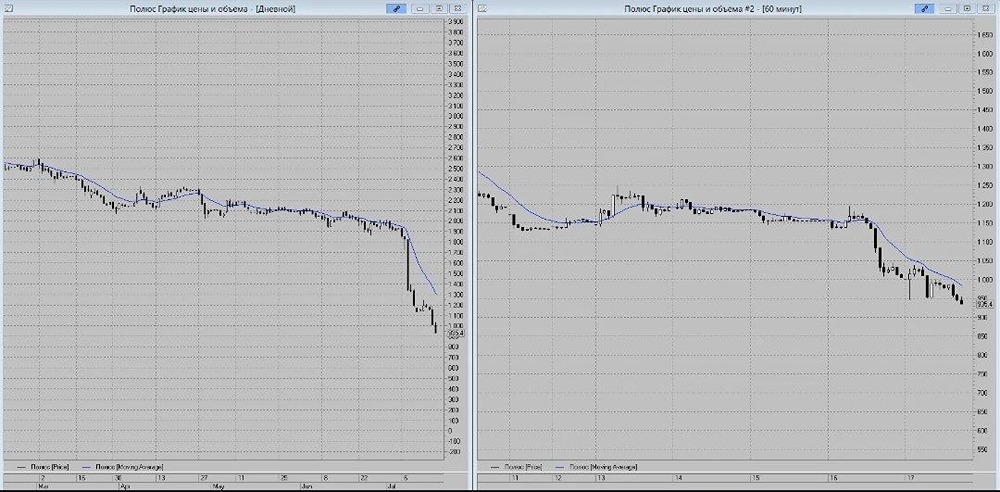
Task: Click the Apr label on the daily time axis
Action: (x=125, y=486)
